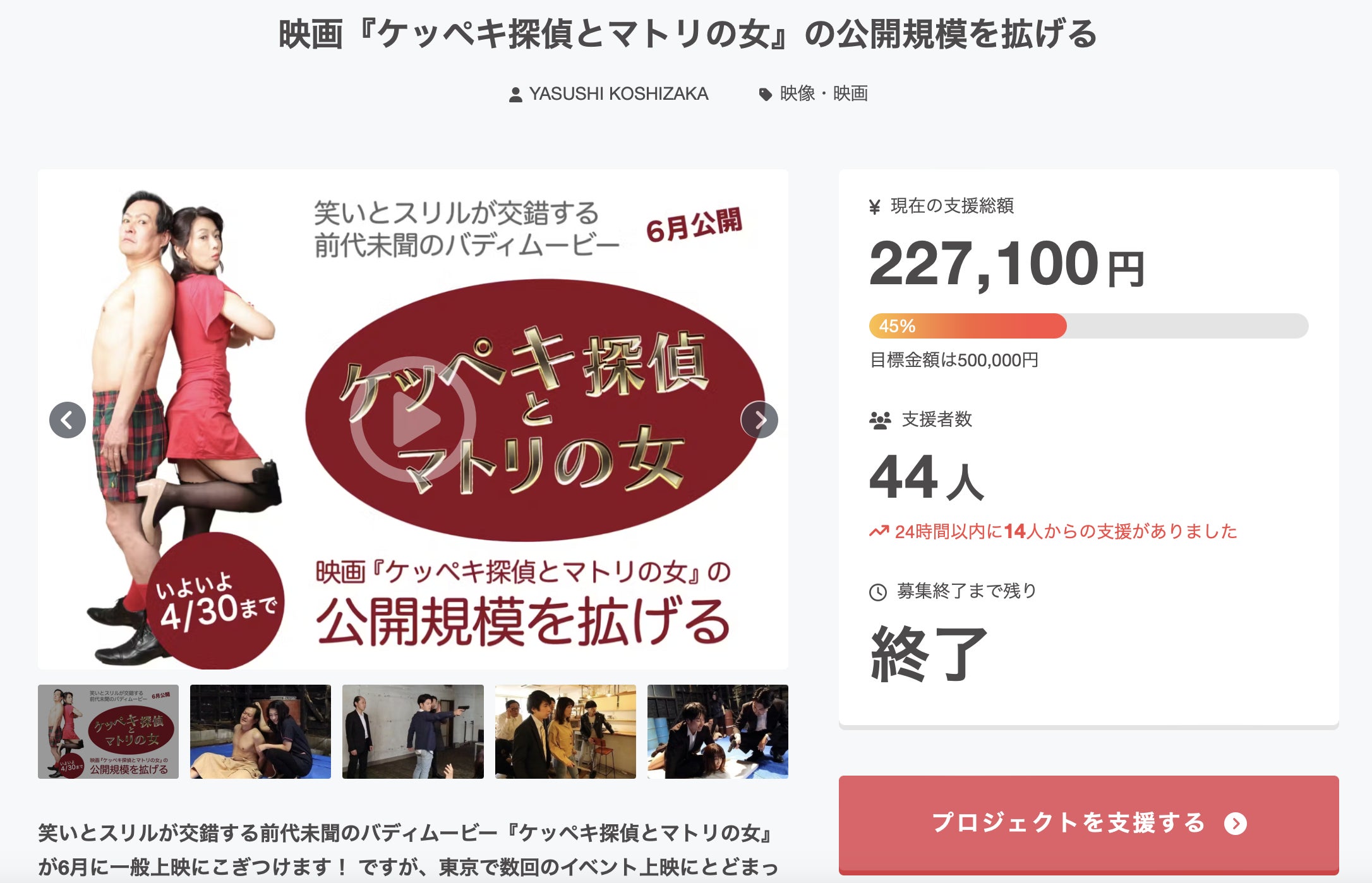Select the fifth thumbnail of warehouse scene
This screenshot has height=883, width=1372.
(x=718, y=731)
